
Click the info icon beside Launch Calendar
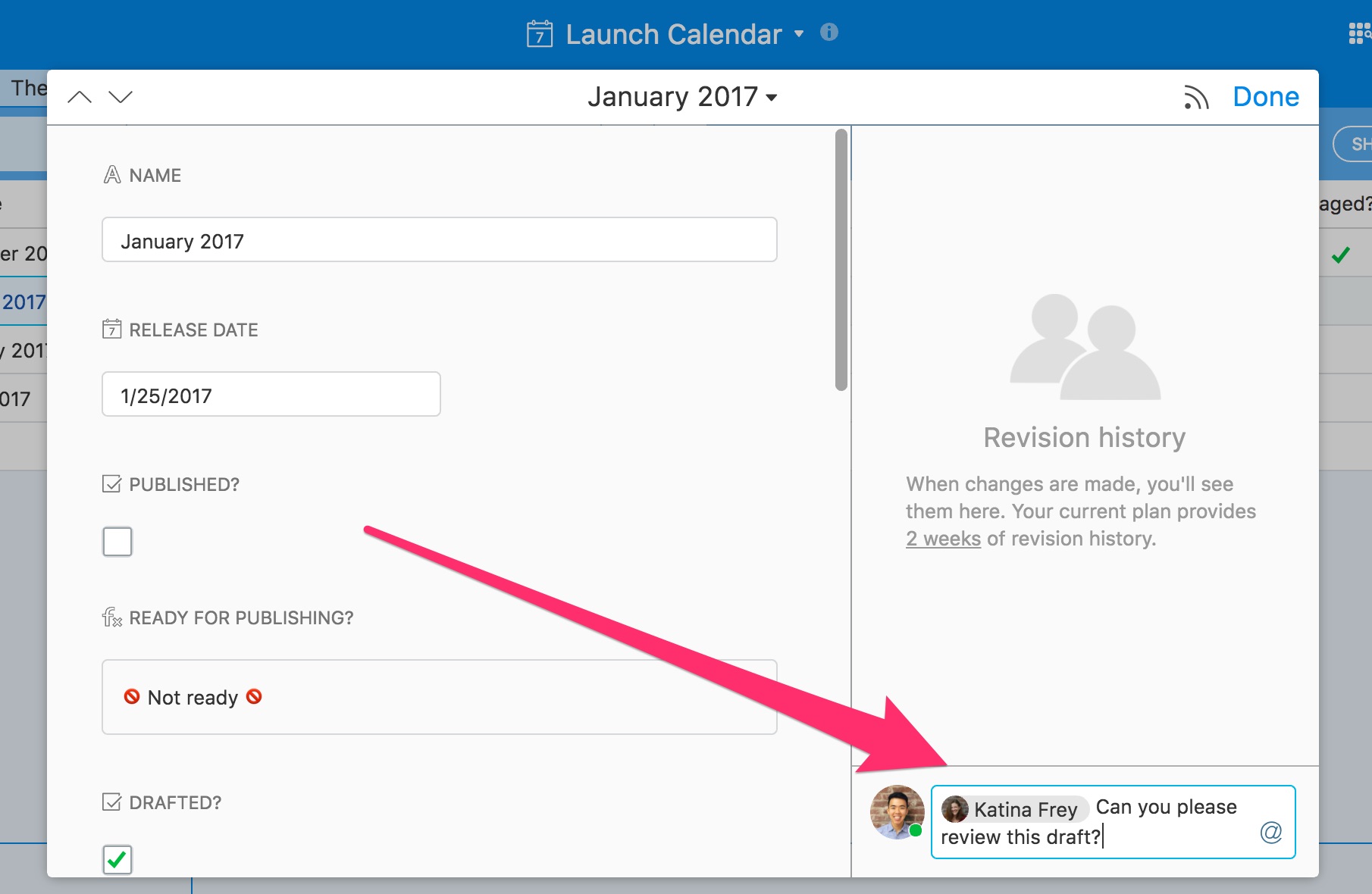829,33
